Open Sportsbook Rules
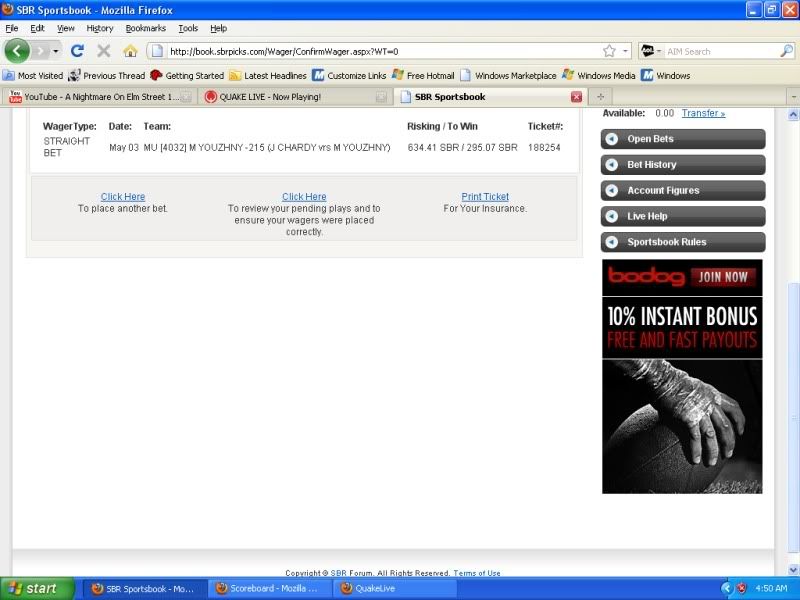 pos(683,242)
